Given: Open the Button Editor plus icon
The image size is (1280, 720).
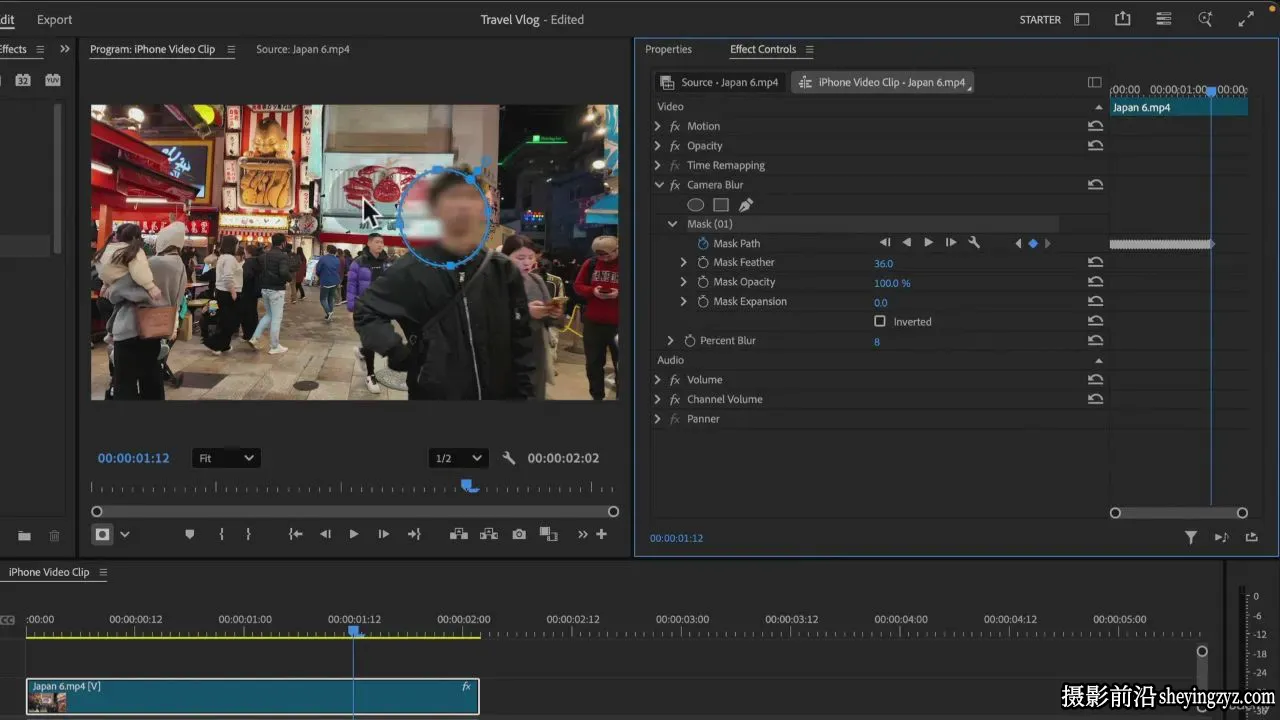Looking at the screenshot, I should 601,535.
